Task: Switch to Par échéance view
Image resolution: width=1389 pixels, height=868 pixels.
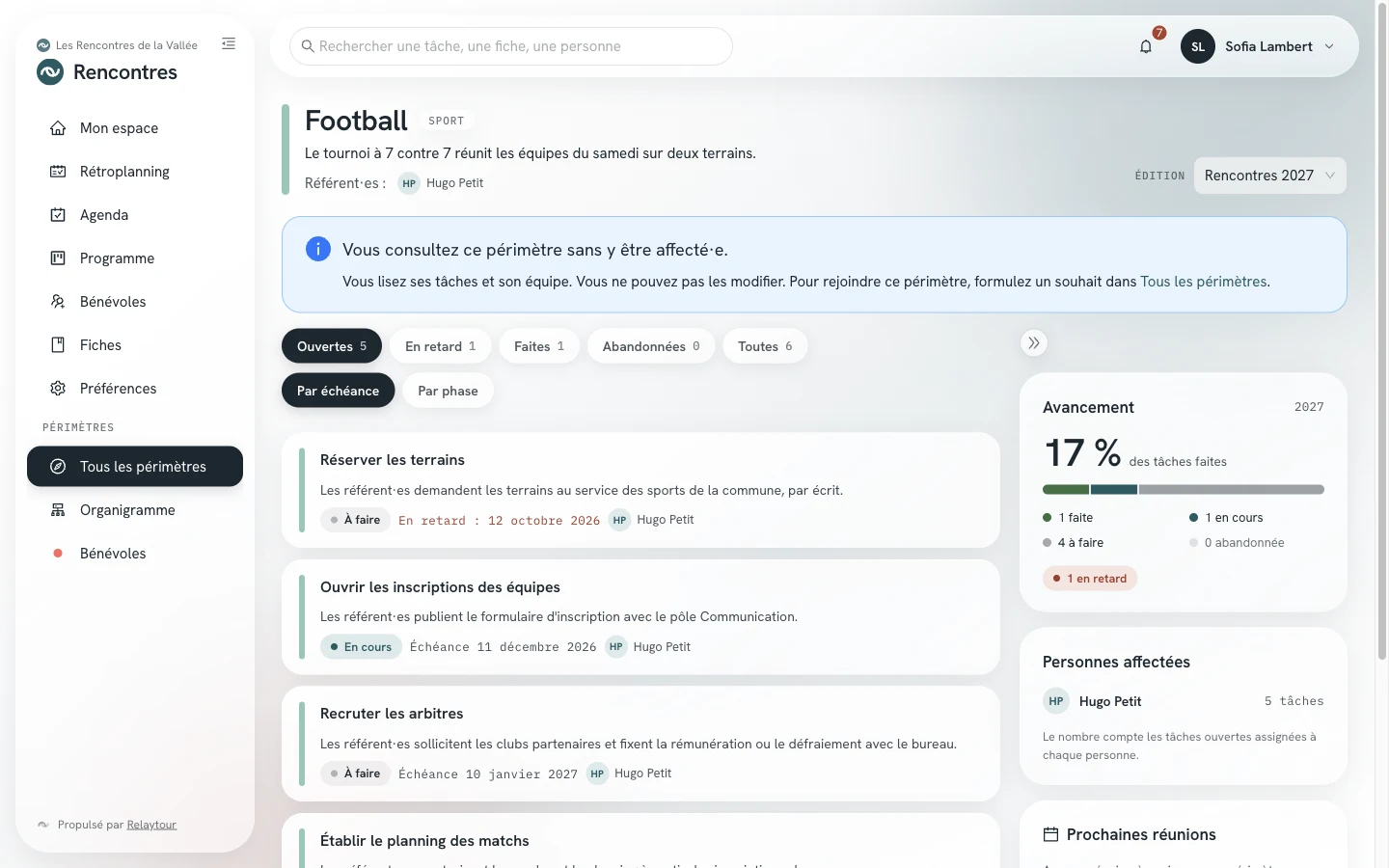Action: click(x=339, y=391)
